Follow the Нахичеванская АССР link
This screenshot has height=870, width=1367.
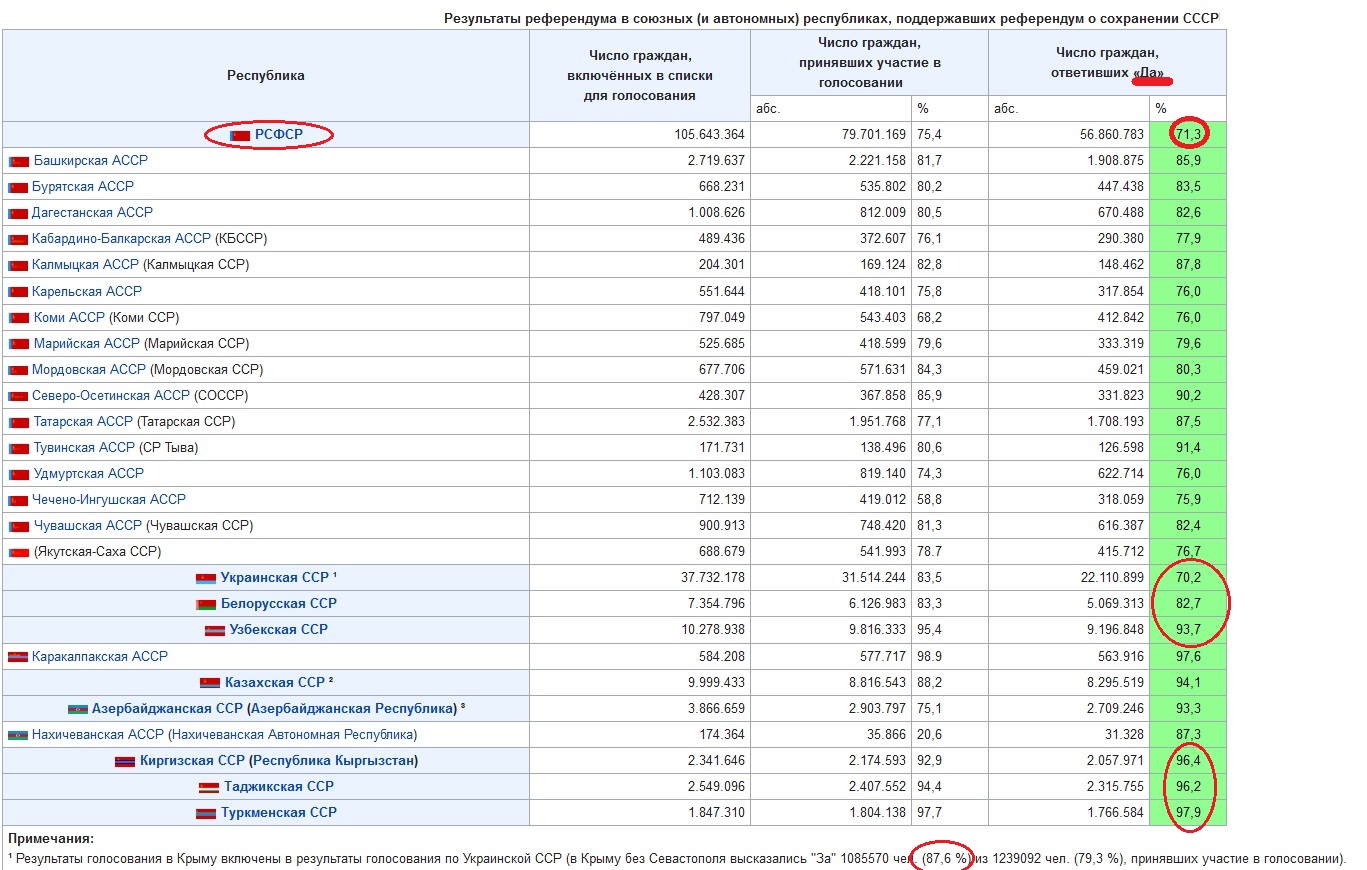[98, 735]
